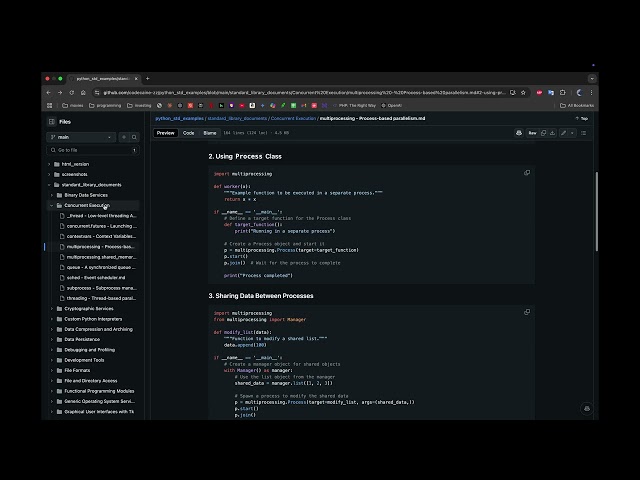Image resolution: width=640 pixels, height=480 pixels.
Task: Open threading - Thread-based parallelism file
Action: pyautogui.click(x=98, y=298)
